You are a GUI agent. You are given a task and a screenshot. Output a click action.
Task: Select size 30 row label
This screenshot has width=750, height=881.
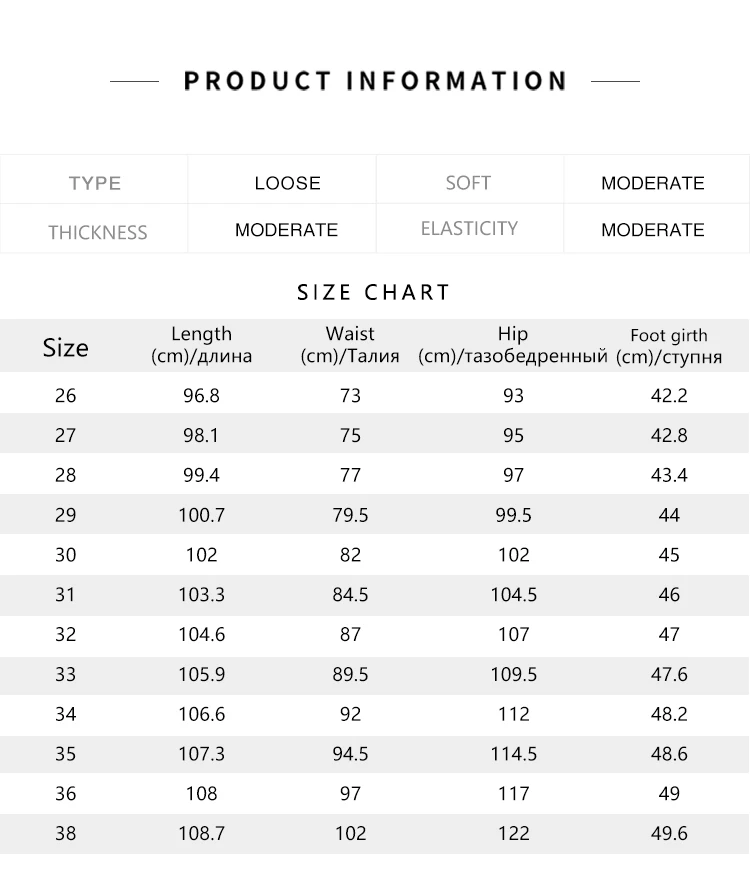point(66,555)
